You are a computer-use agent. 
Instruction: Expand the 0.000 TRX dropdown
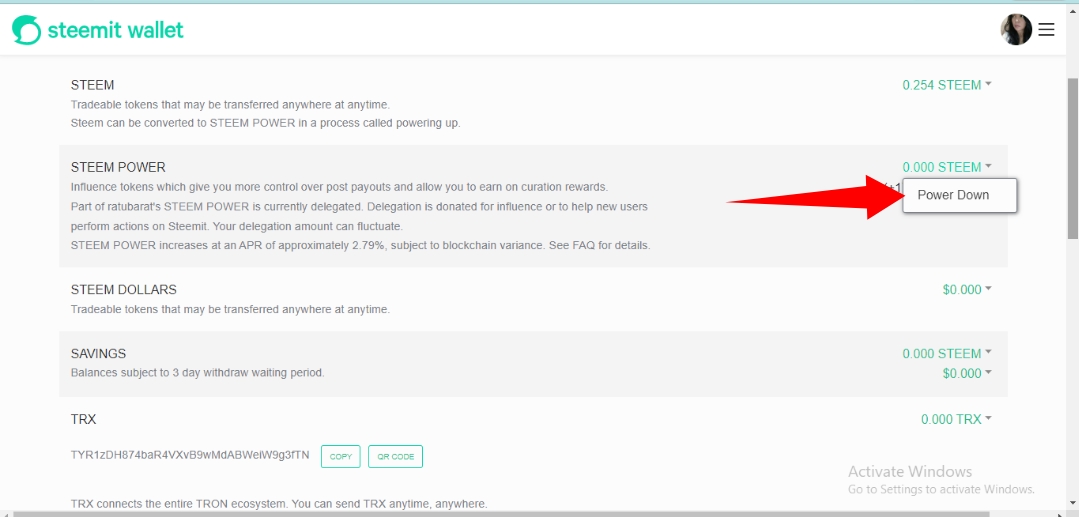(957, 419)
